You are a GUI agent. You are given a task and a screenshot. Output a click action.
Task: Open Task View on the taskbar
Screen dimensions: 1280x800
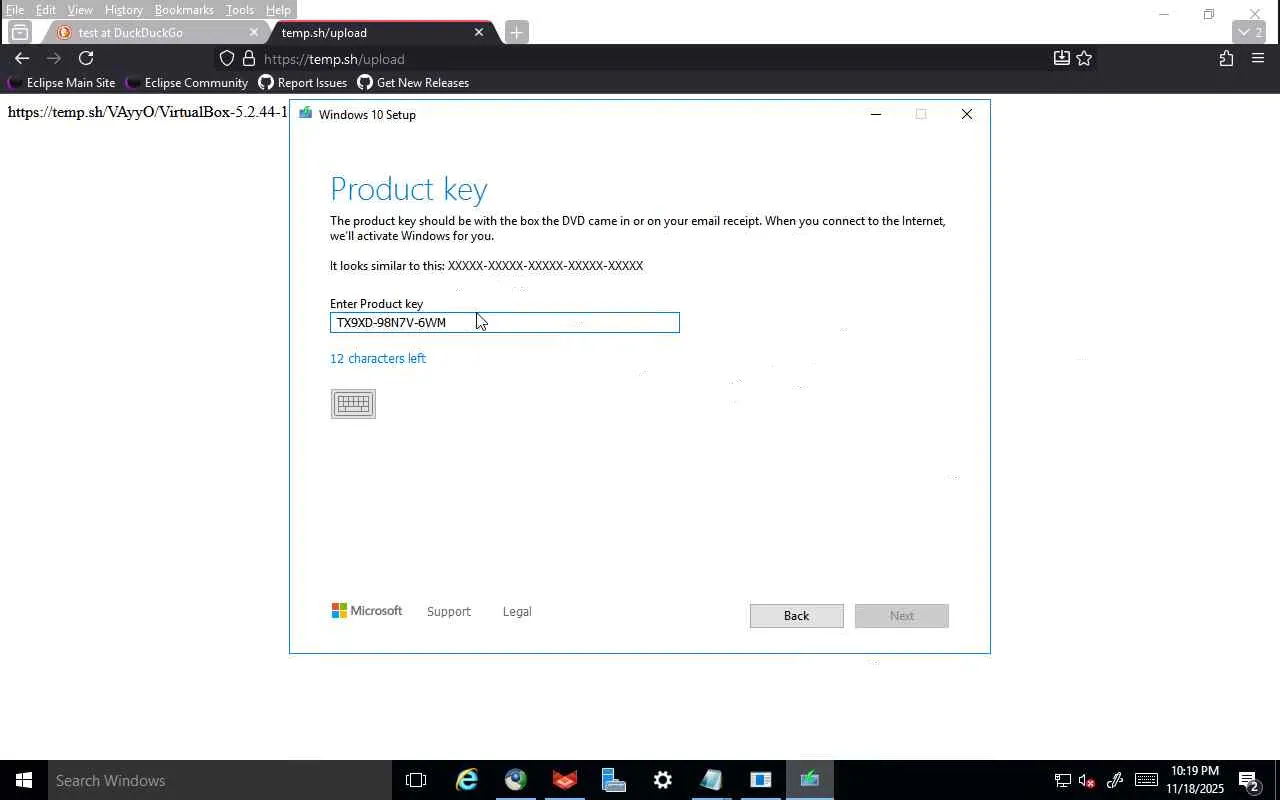click(x=416, y=780)
